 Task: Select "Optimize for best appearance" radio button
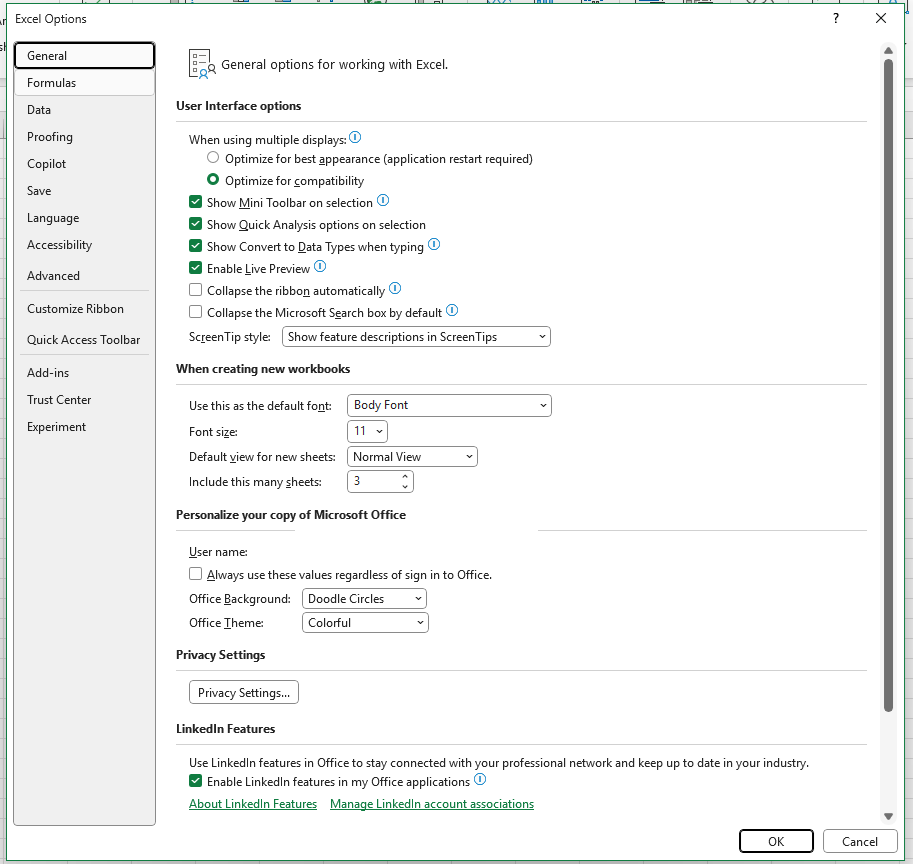click(x=211, y=158)
